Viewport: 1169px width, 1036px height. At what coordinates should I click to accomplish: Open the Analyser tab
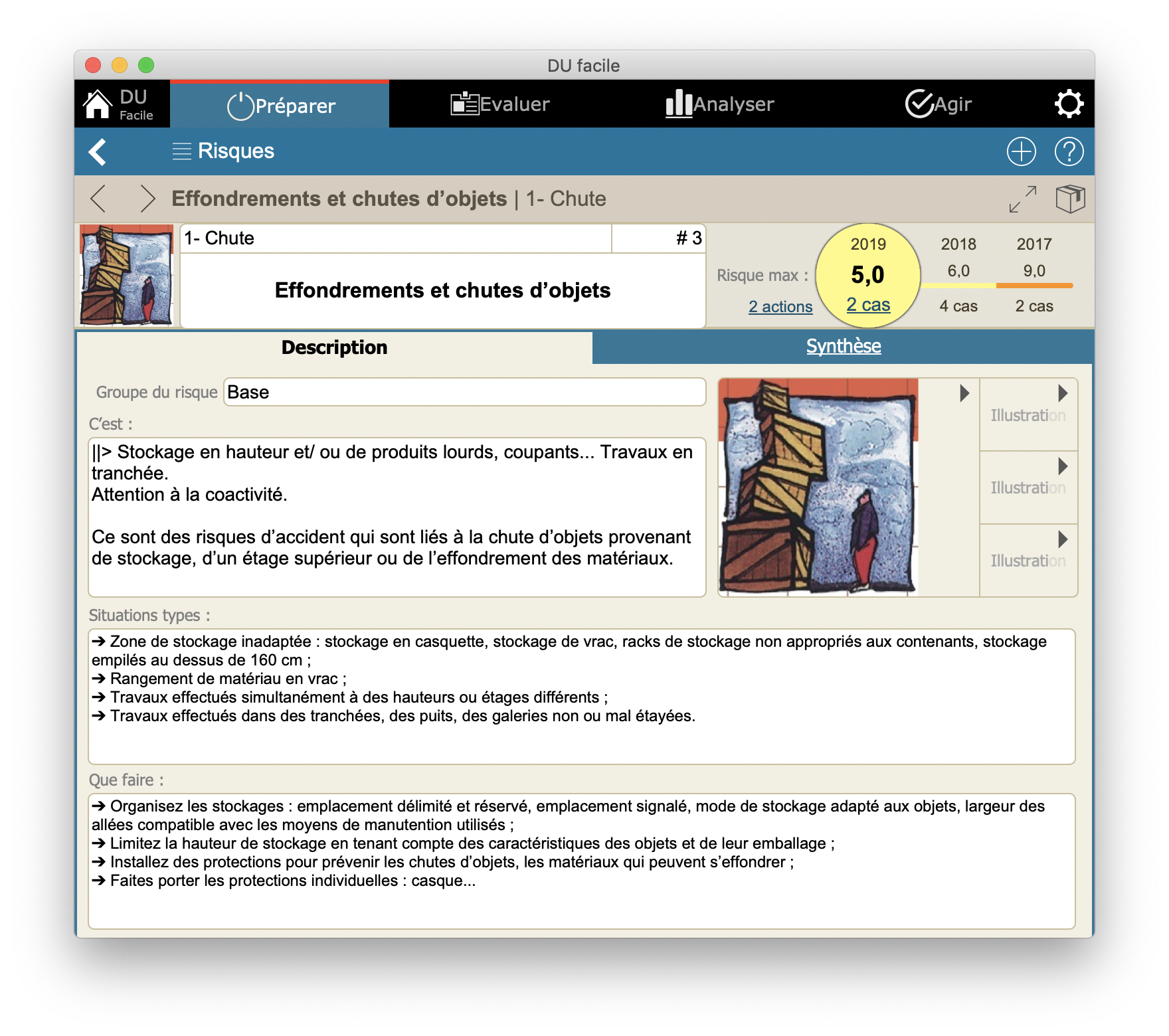[x=719, y=104]
